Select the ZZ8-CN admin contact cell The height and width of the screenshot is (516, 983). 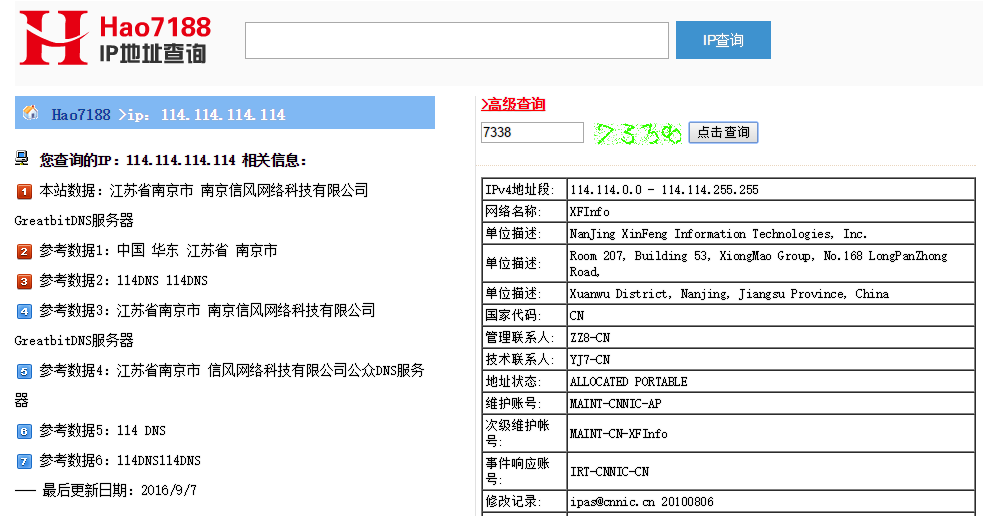tap(770, 337)
